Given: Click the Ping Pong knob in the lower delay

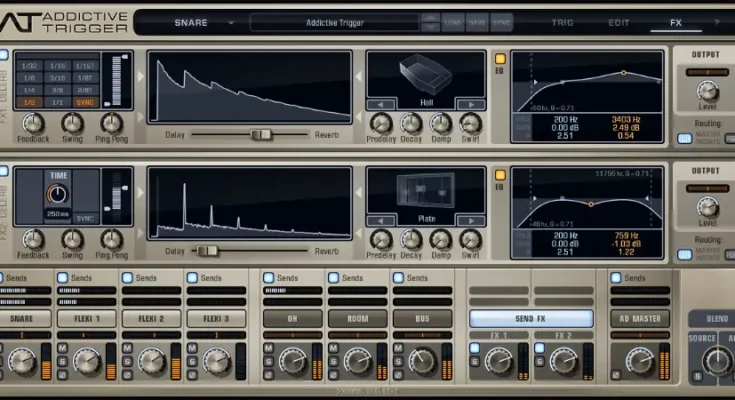Looking at the screenshot, I should 112,239.
